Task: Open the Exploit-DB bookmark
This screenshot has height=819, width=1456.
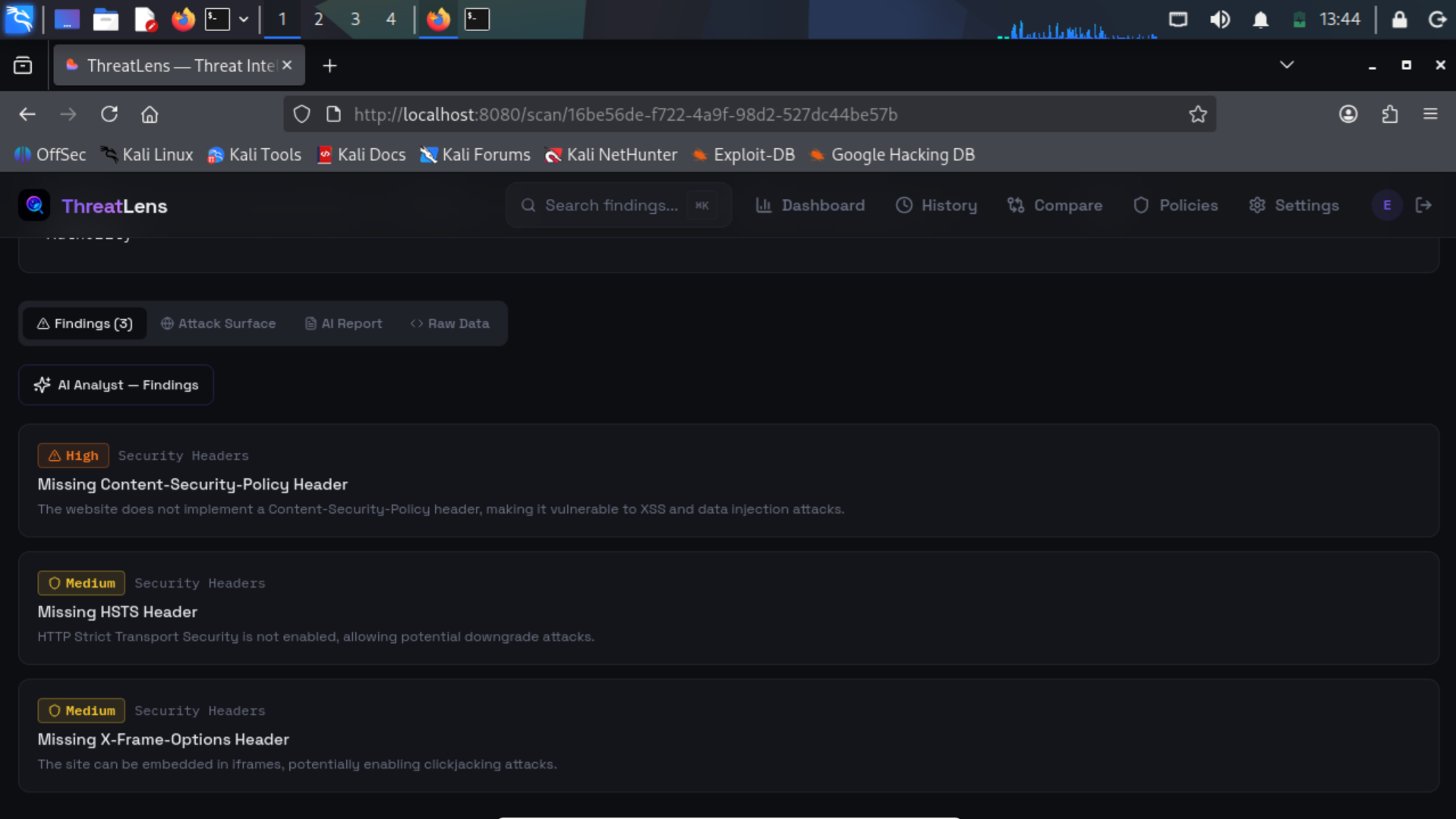Action: coord(744,155)
